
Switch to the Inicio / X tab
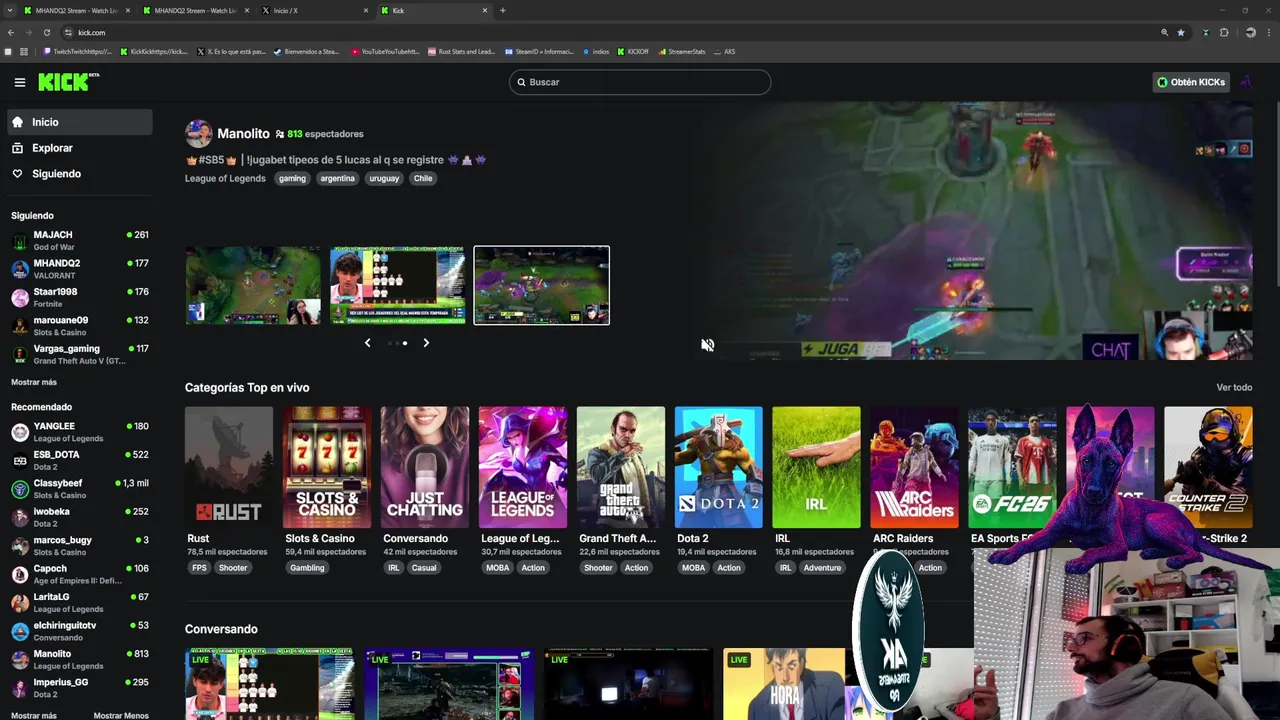(315, 10)
